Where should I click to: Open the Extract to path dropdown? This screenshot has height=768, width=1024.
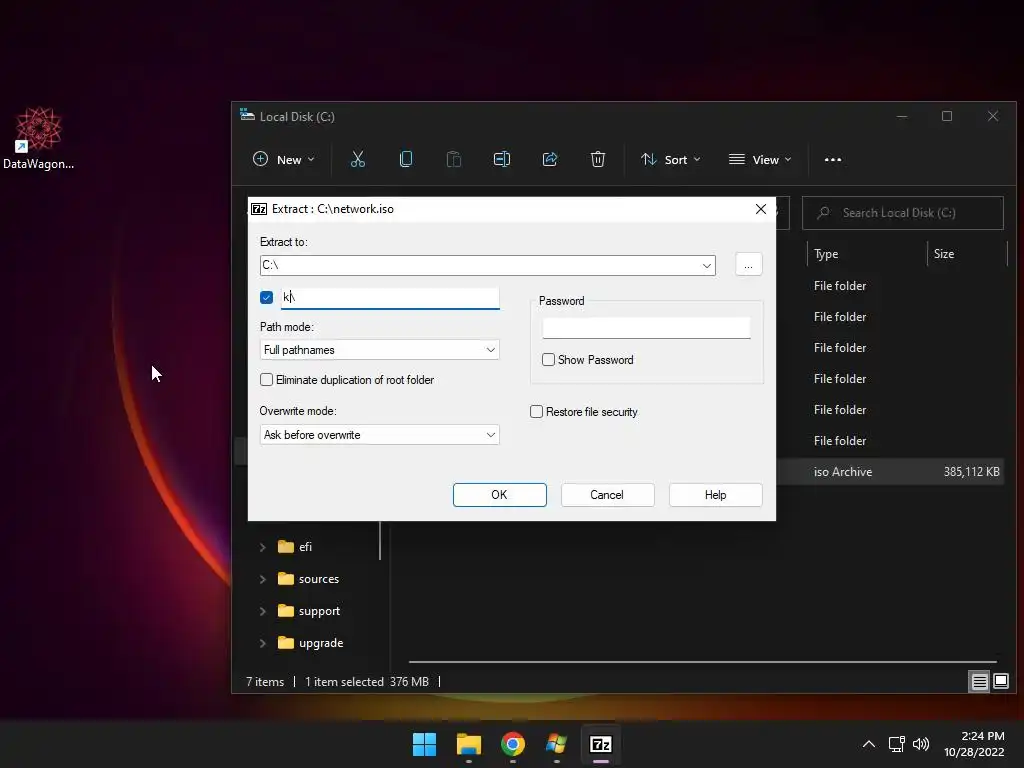[707, 266]
